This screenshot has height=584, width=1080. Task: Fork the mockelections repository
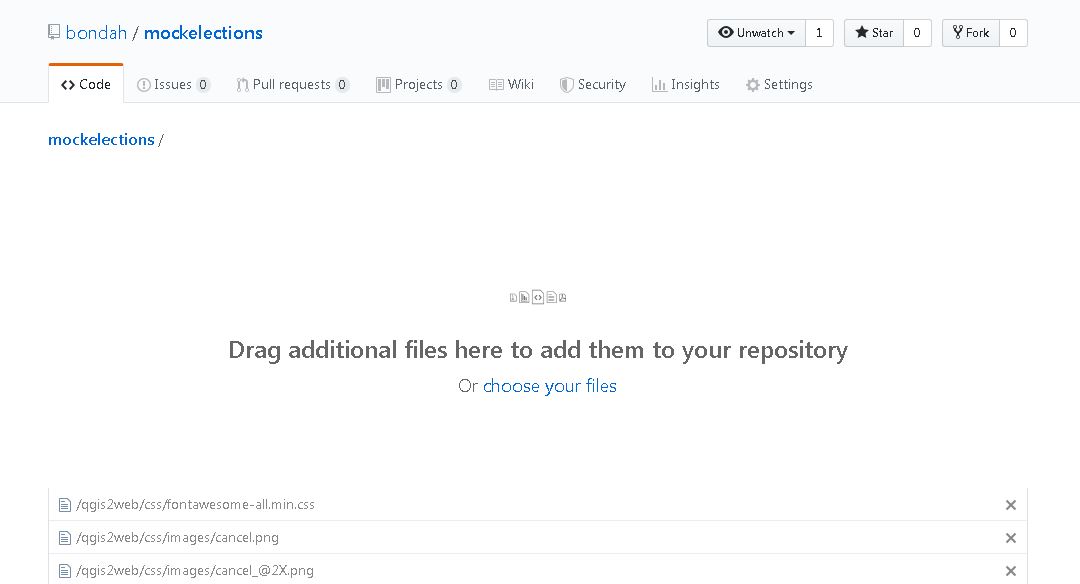tap(970, 33)
